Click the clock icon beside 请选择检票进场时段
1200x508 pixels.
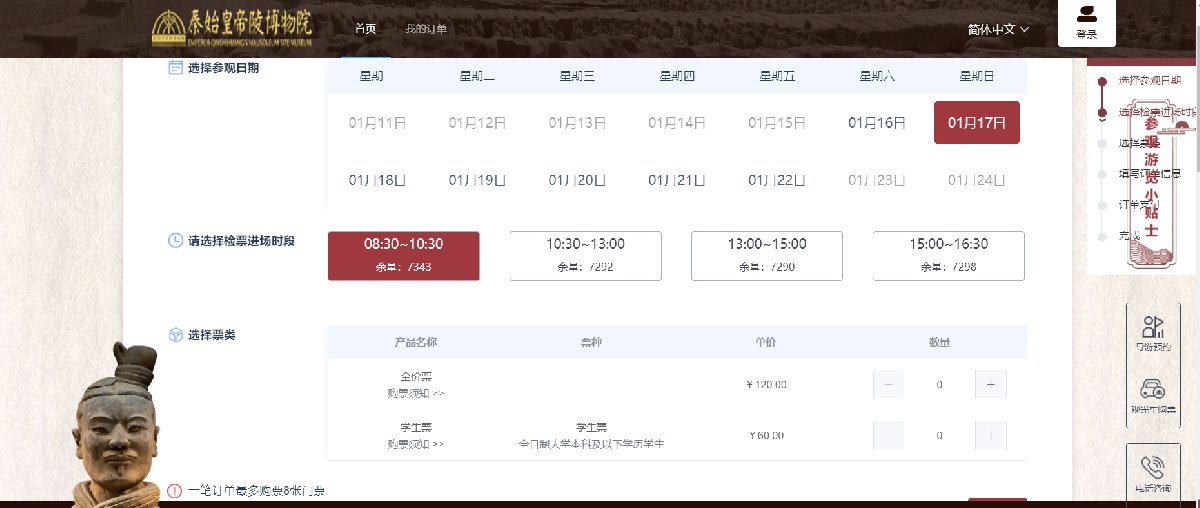point(175,241)
